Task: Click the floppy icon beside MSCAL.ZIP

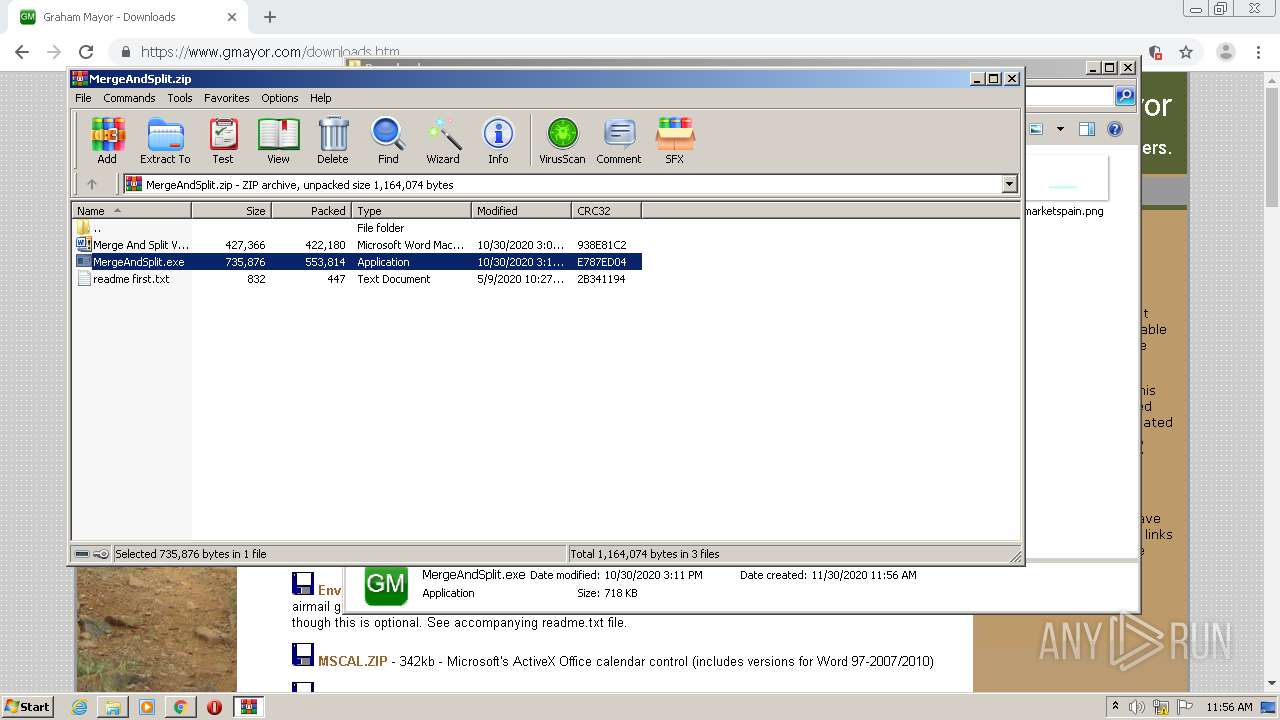Action: 302,656
